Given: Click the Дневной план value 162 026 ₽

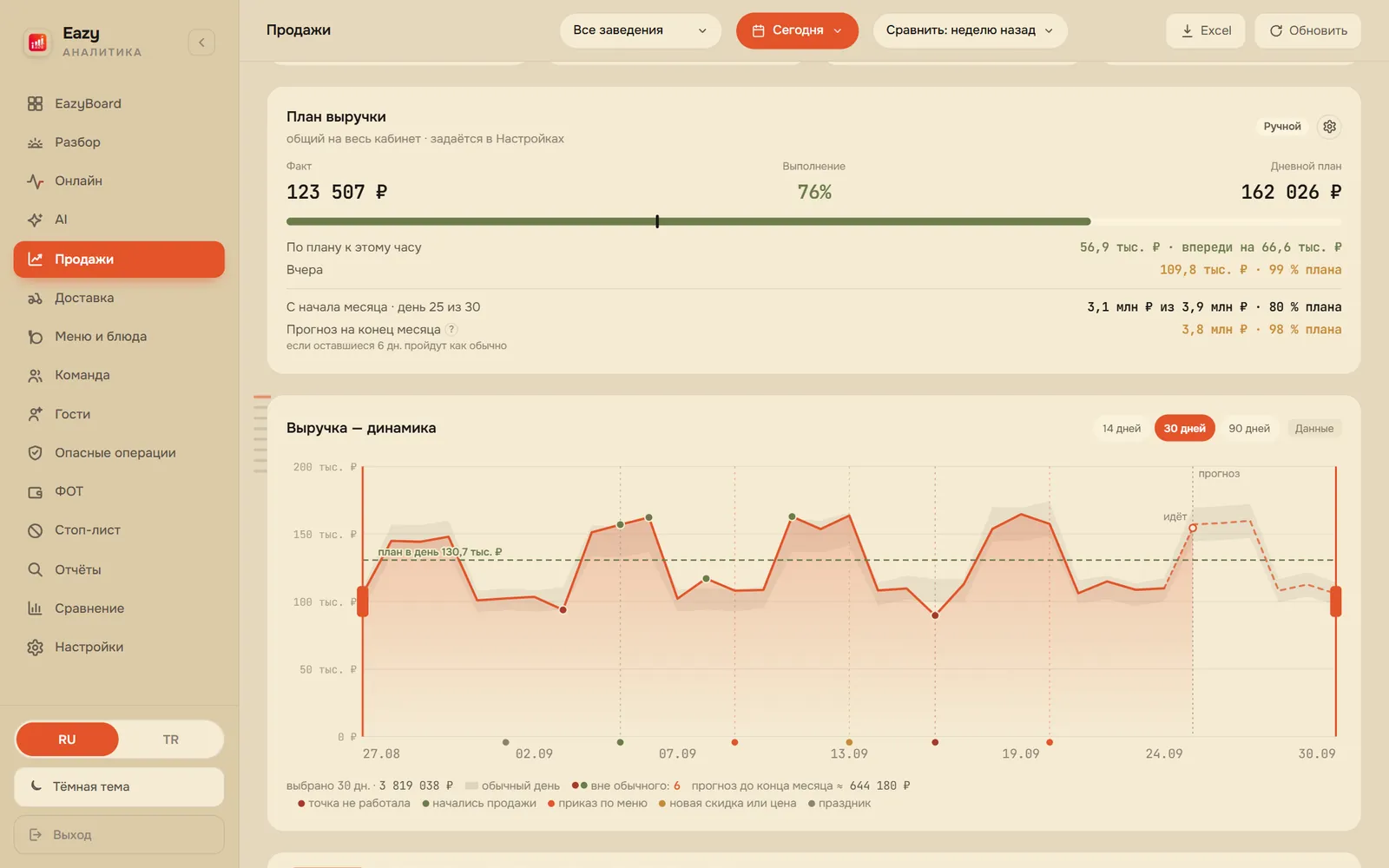Looking at the screenshot, I should [1291, 192].
